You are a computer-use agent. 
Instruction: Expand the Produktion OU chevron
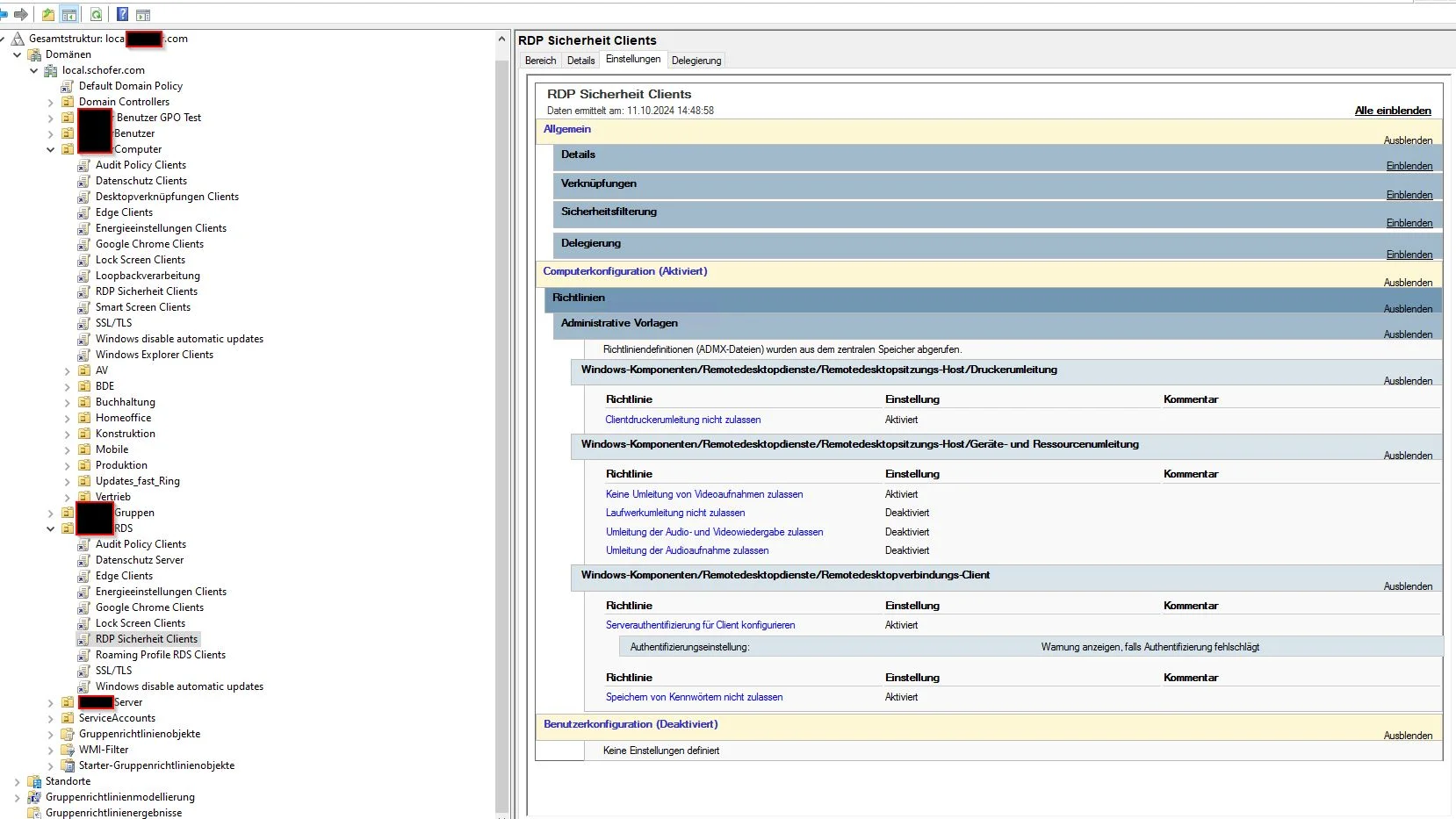click(x=68, y=466)
